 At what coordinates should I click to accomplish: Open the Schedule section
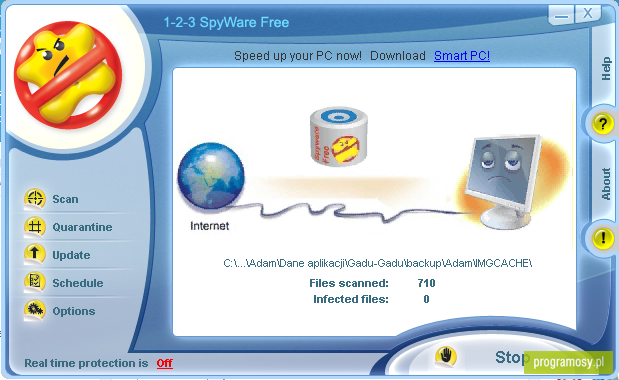click(x=78, y=283)
